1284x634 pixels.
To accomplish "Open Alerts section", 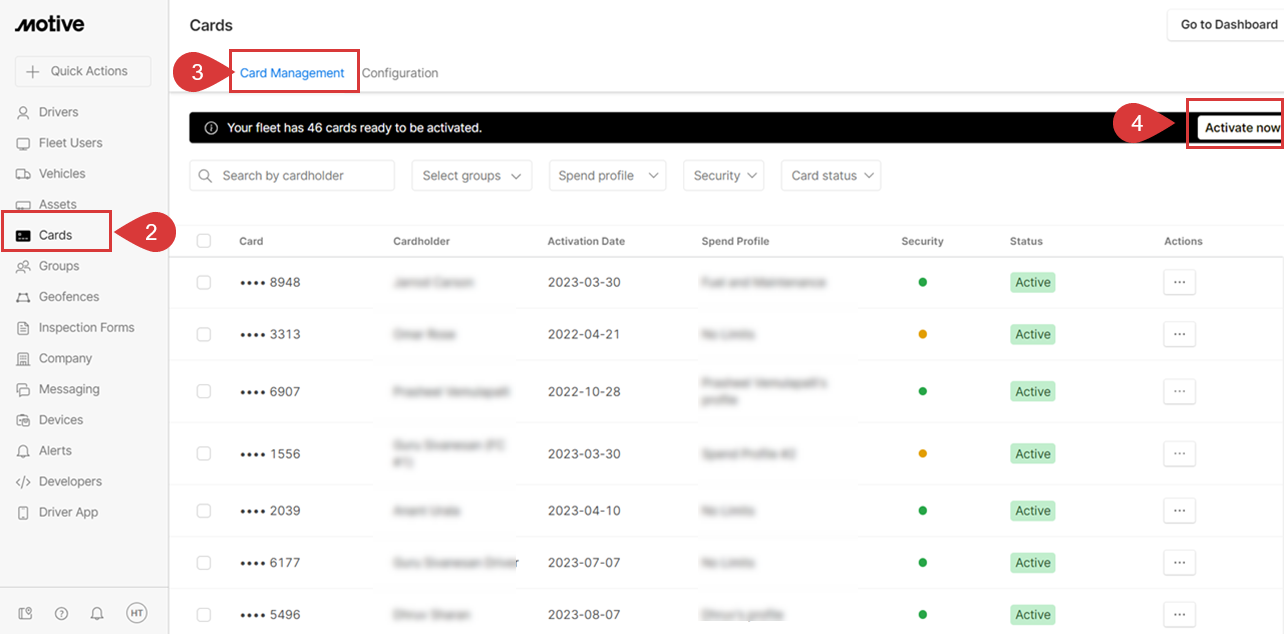I will click(55, 451).
